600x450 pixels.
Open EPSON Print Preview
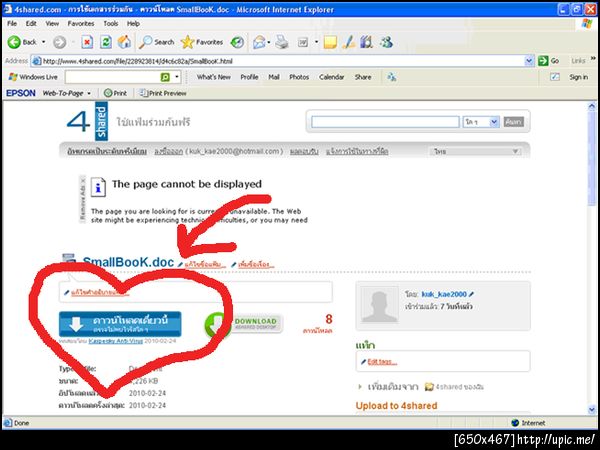(x=163, y=93)
